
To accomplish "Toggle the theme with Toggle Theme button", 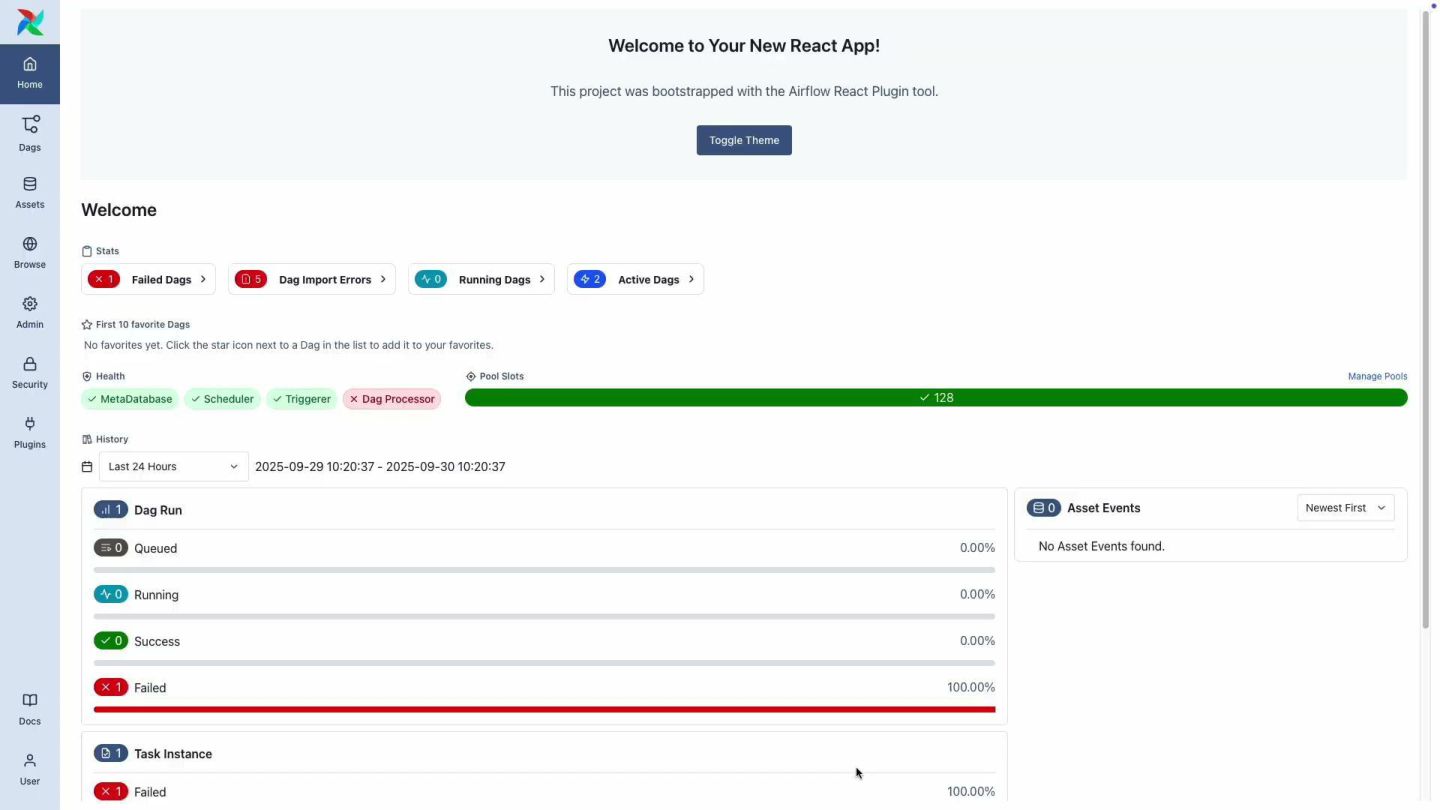I will 744,140.
